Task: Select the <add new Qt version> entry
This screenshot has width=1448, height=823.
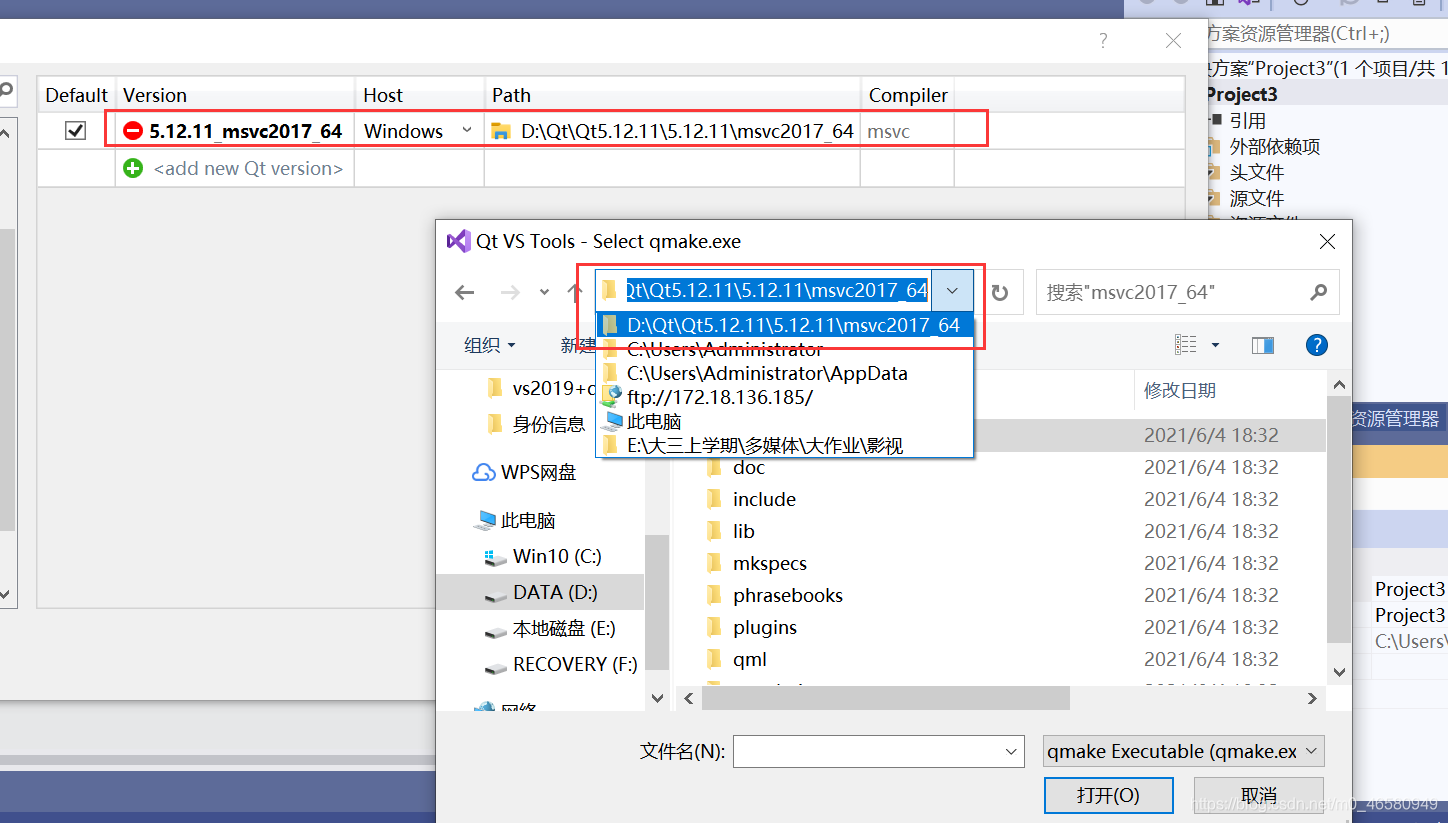Action: click(248, 168)
